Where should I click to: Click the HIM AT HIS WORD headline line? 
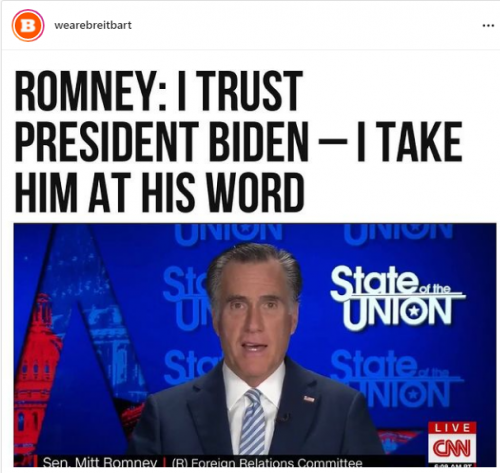click(159, 193)
